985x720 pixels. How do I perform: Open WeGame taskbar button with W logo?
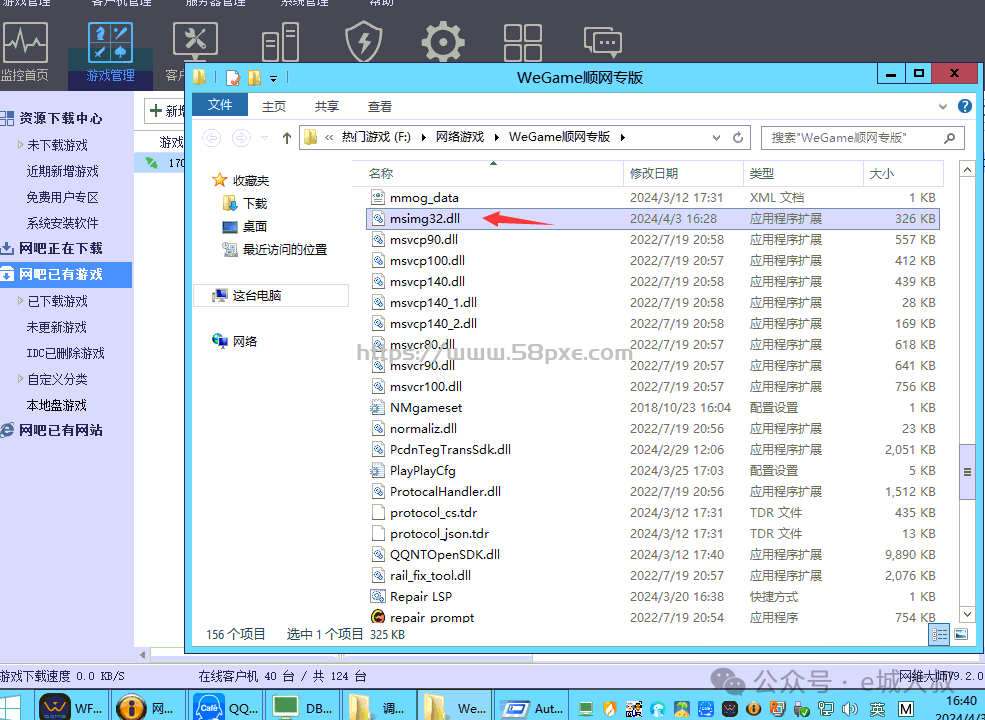click(x=71, y=706)
